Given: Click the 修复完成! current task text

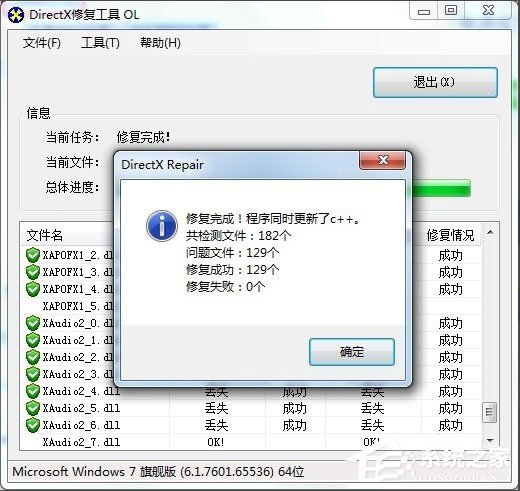Looking at the screenshot, I should click(x=144, y=137).
